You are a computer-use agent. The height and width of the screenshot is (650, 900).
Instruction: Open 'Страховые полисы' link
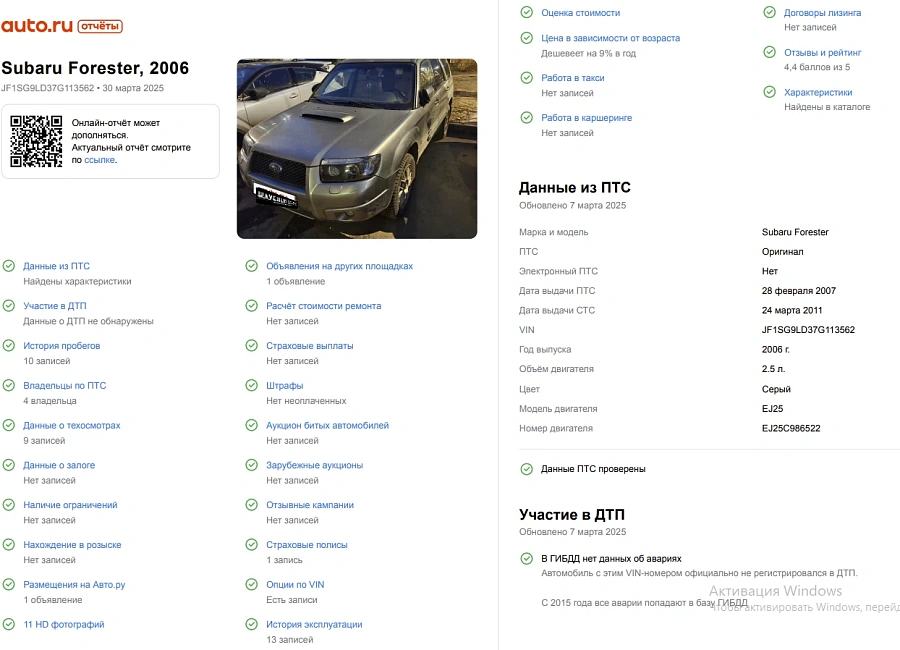307,545
